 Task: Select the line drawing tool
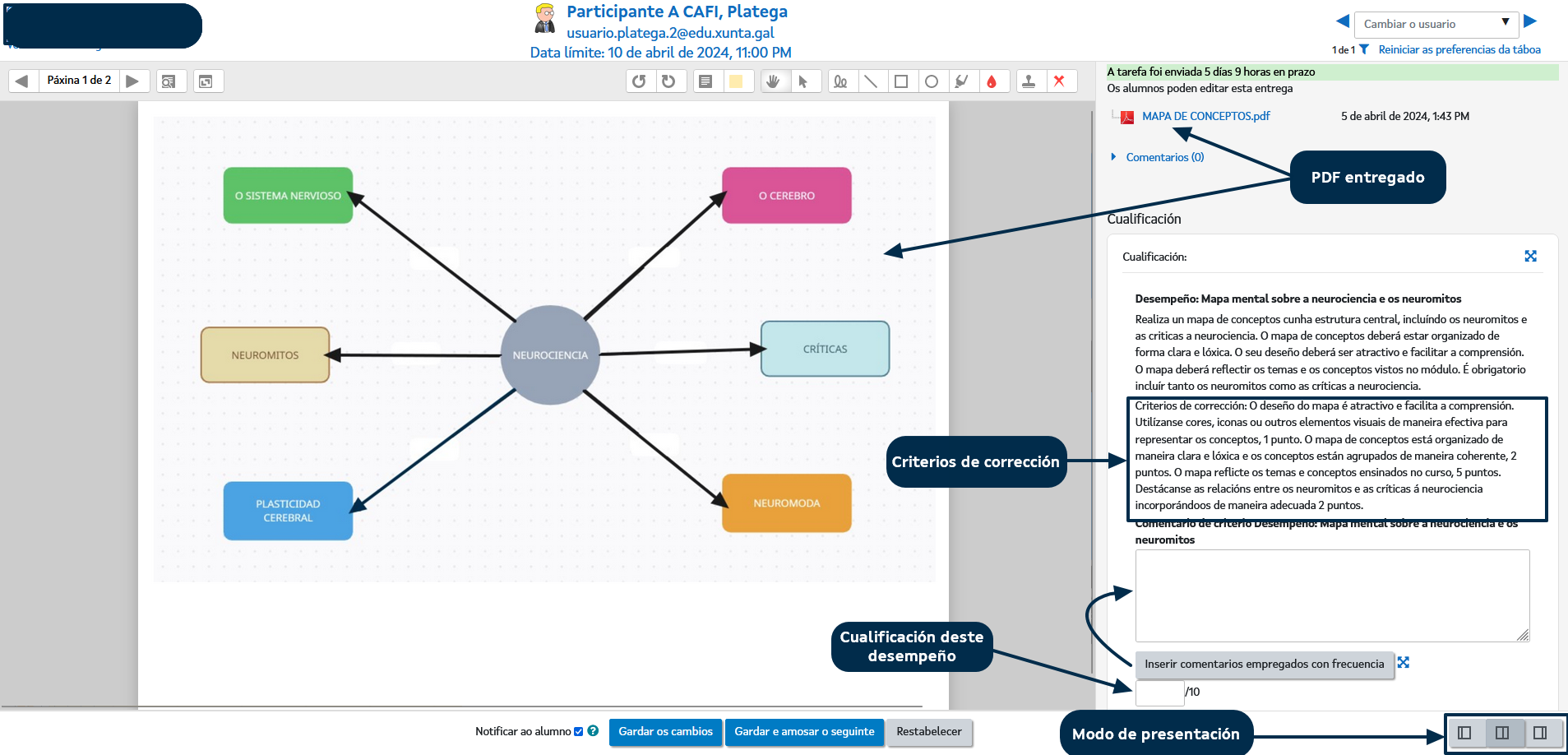click(x=871, y=81)
